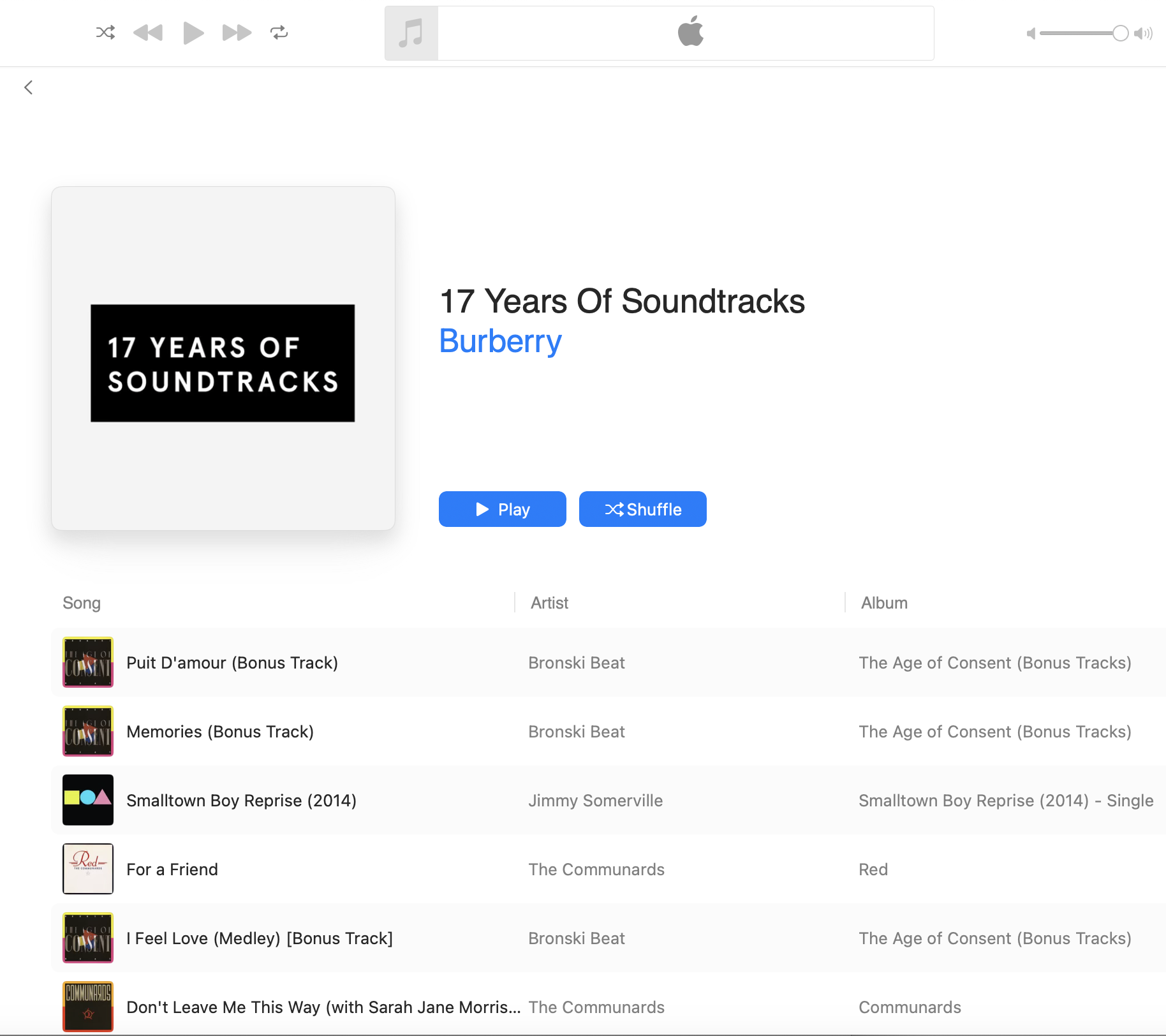Sort the list by the Song column

(81, 602)
